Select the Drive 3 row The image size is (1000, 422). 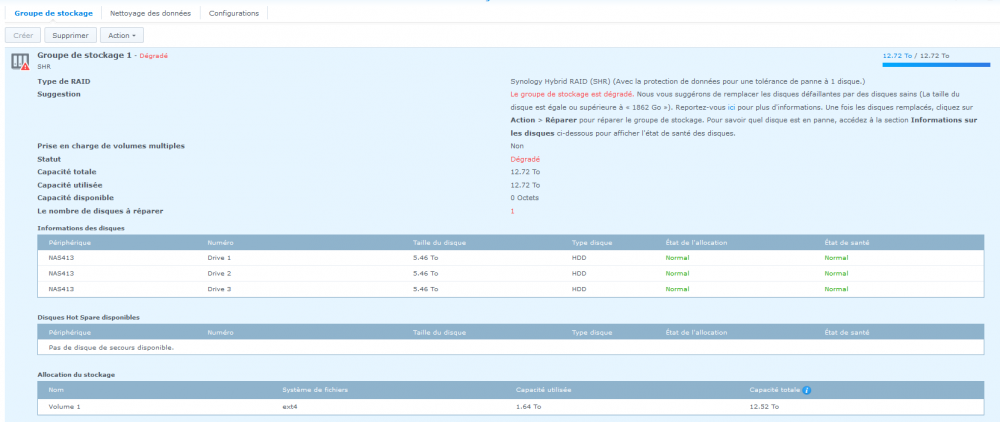click(x=511, y=289)
